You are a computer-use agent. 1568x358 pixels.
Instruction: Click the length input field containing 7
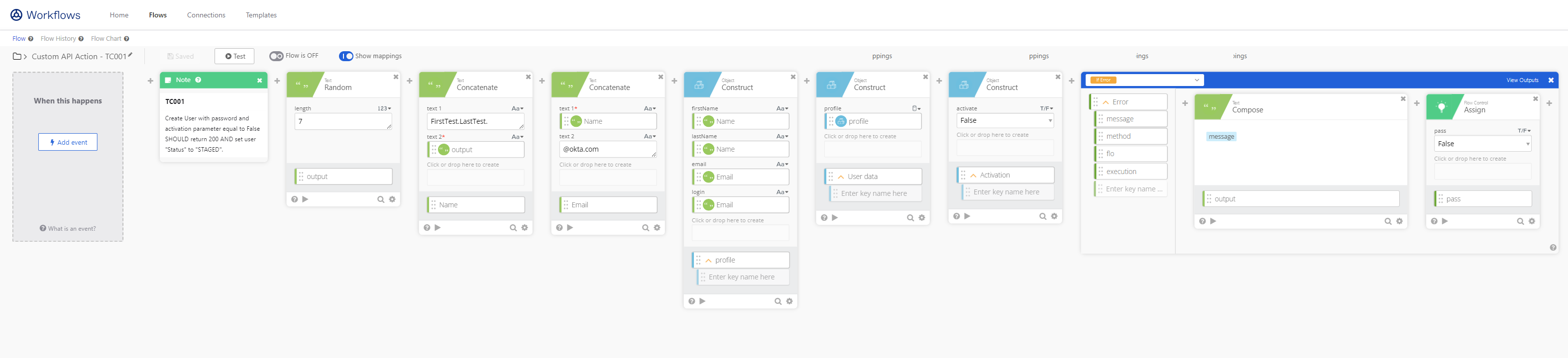[342, 121]
